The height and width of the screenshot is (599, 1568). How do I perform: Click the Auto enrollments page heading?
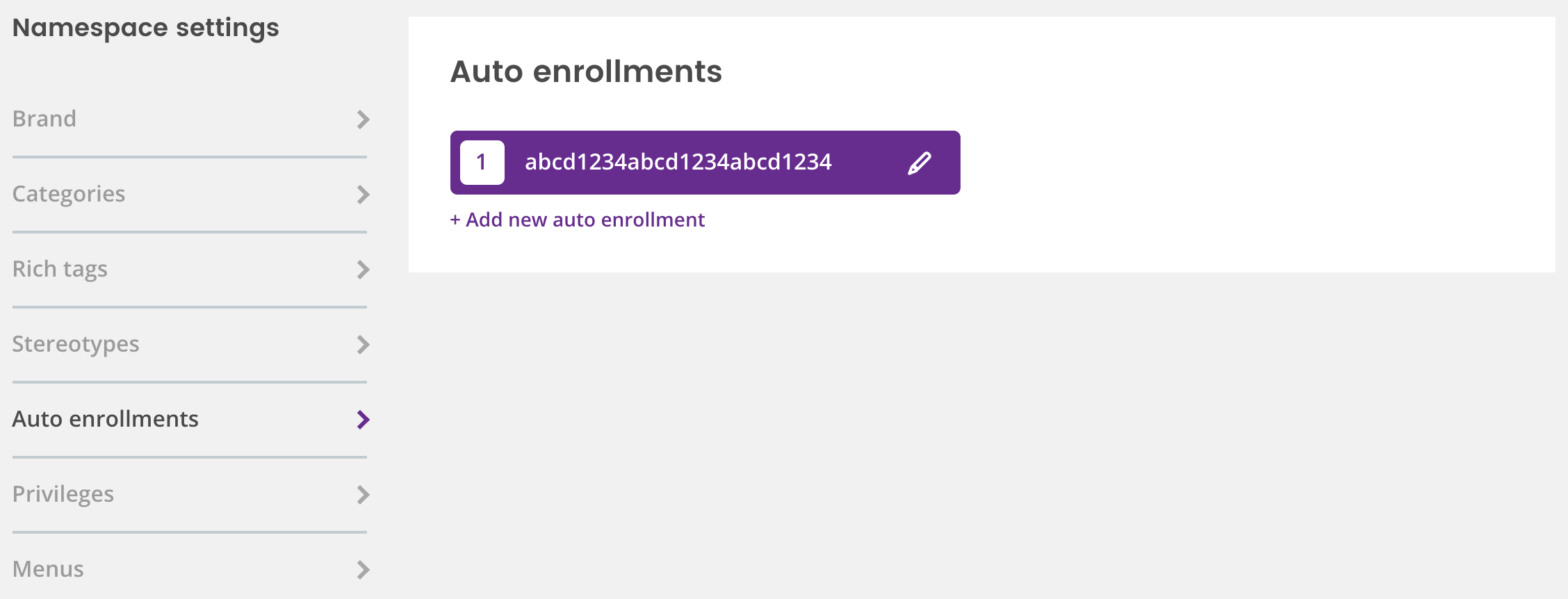586,72
